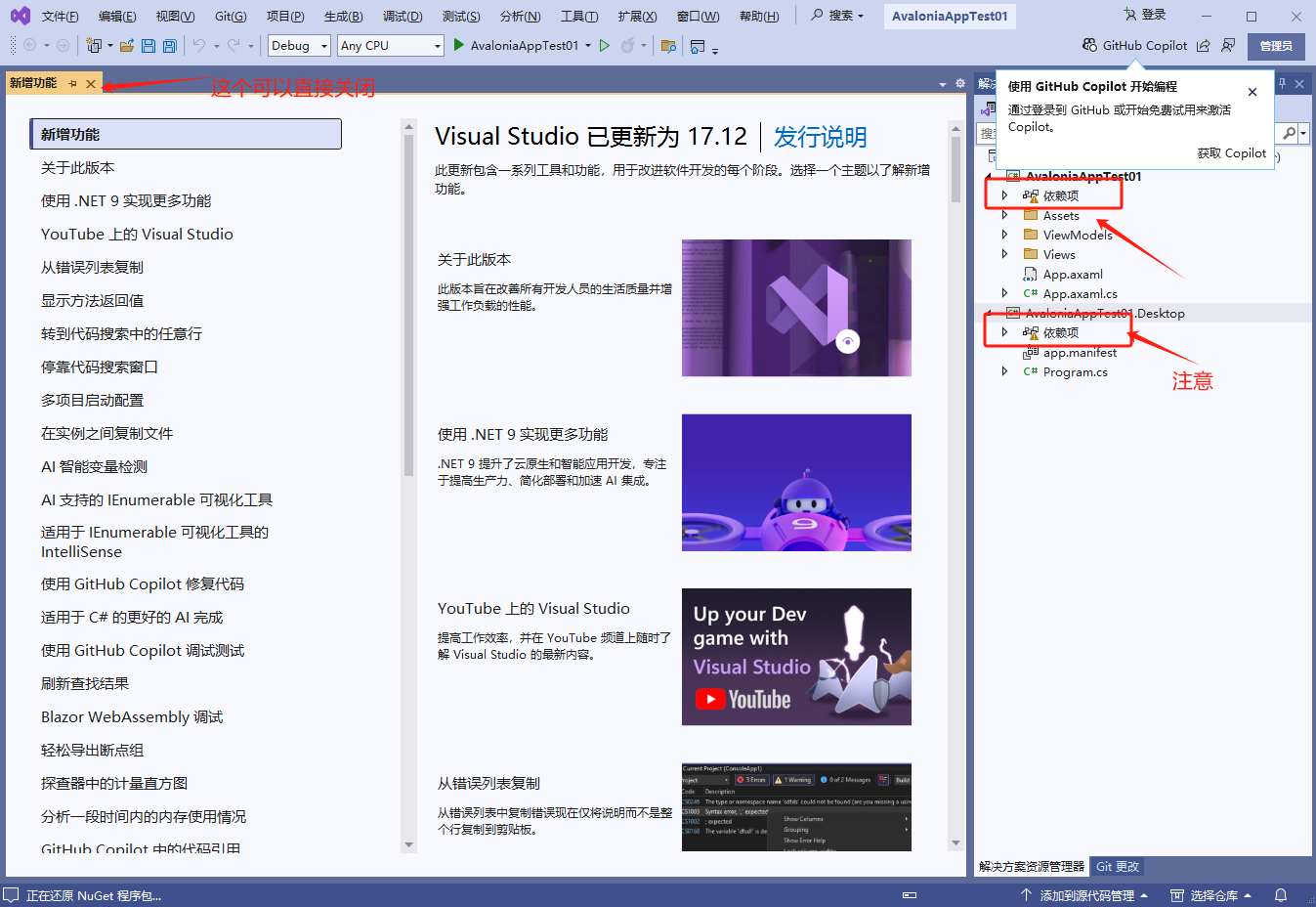Open the startup project dropdown arrow beside AvaloniaAppTest01

pos(588,46)
